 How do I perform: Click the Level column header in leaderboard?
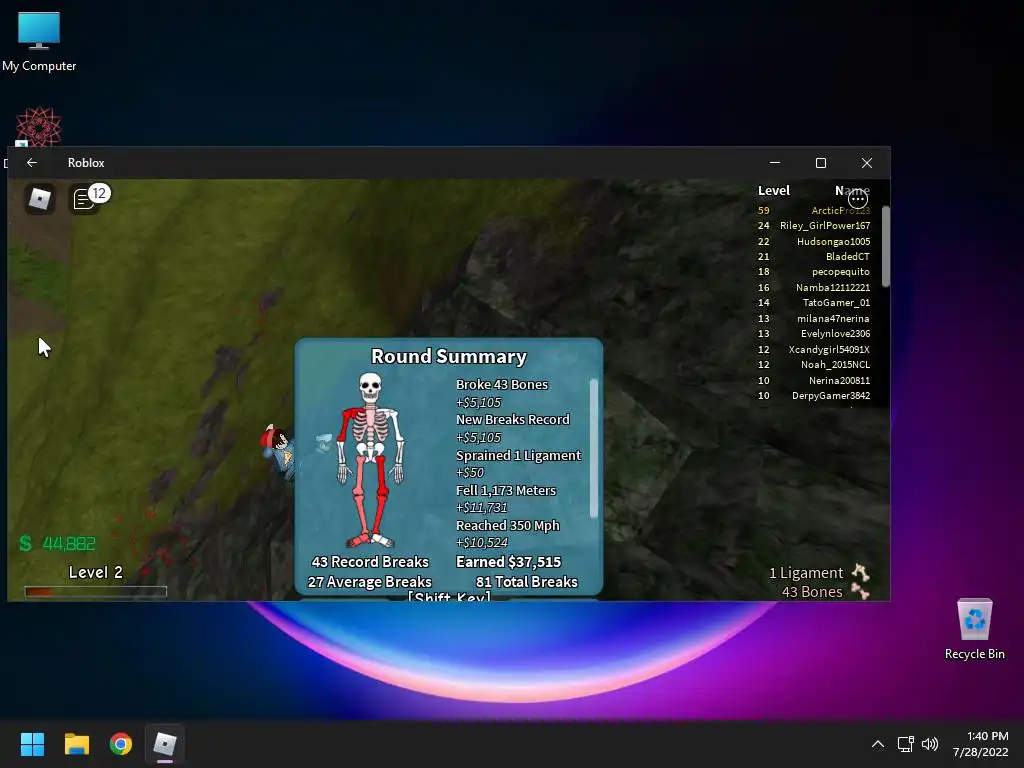coord(773,191)
